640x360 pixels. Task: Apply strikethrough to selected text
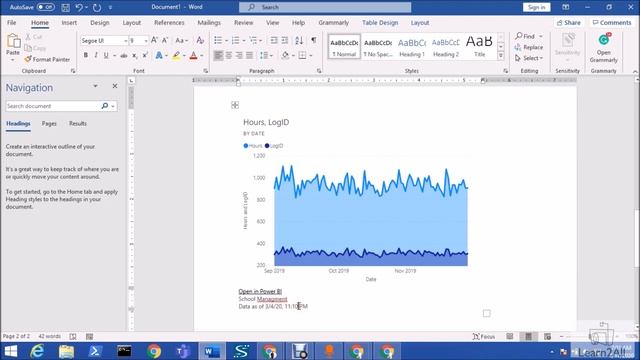click(124, 56)
